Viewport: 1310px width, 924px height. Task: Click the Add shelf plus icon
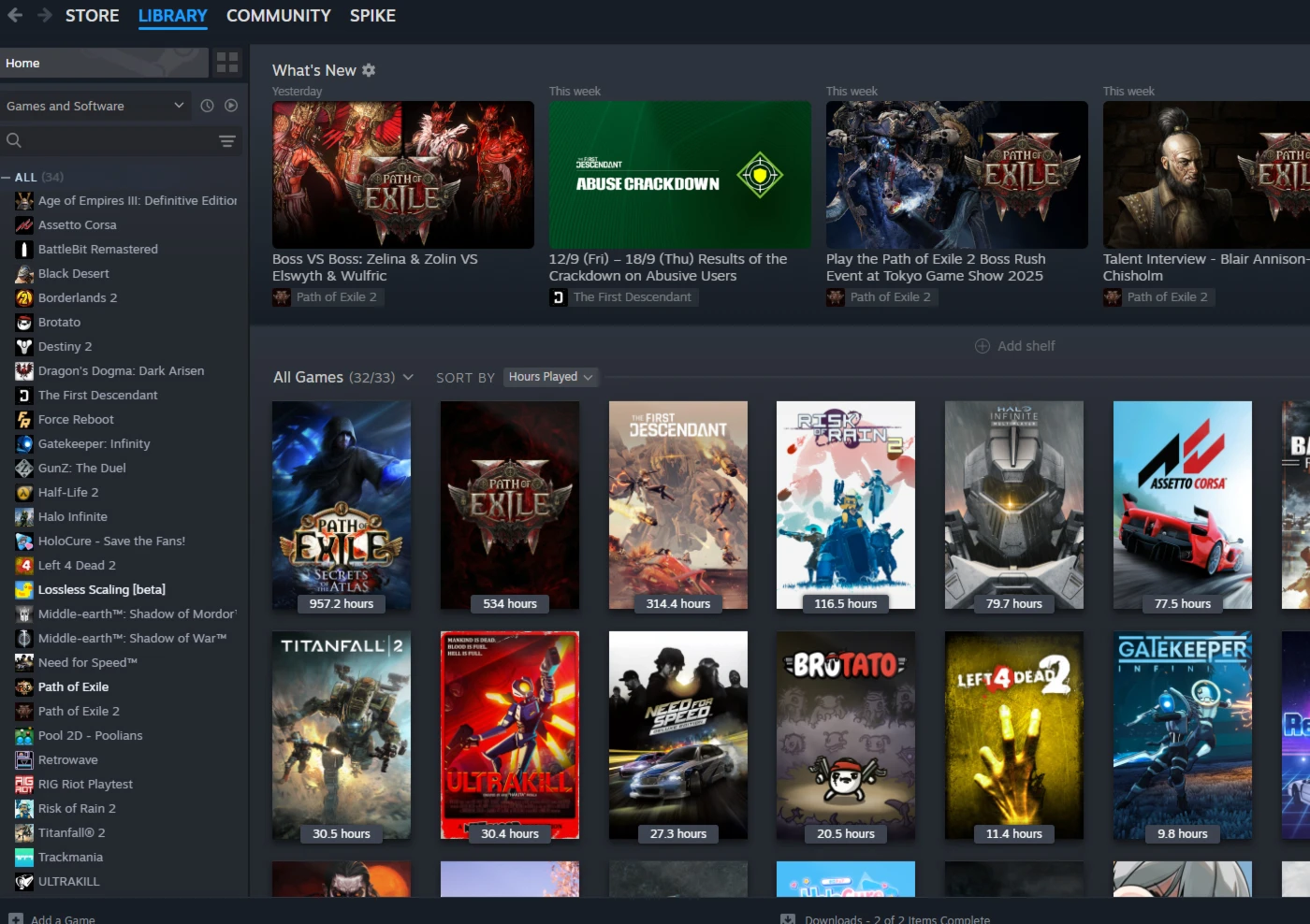[x=982, y=346]
